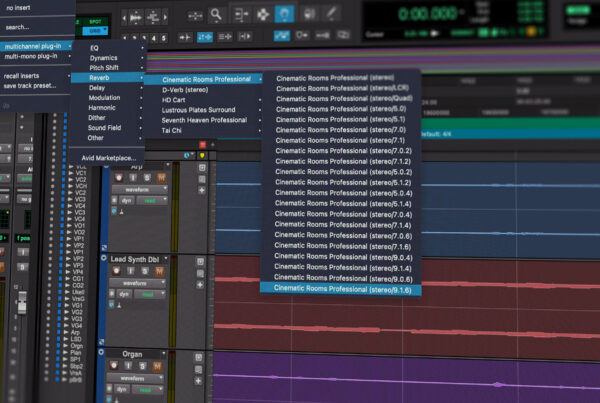Click the plus icon on Arp track
This screenshot has height=403, width=600.
(202, 190)
